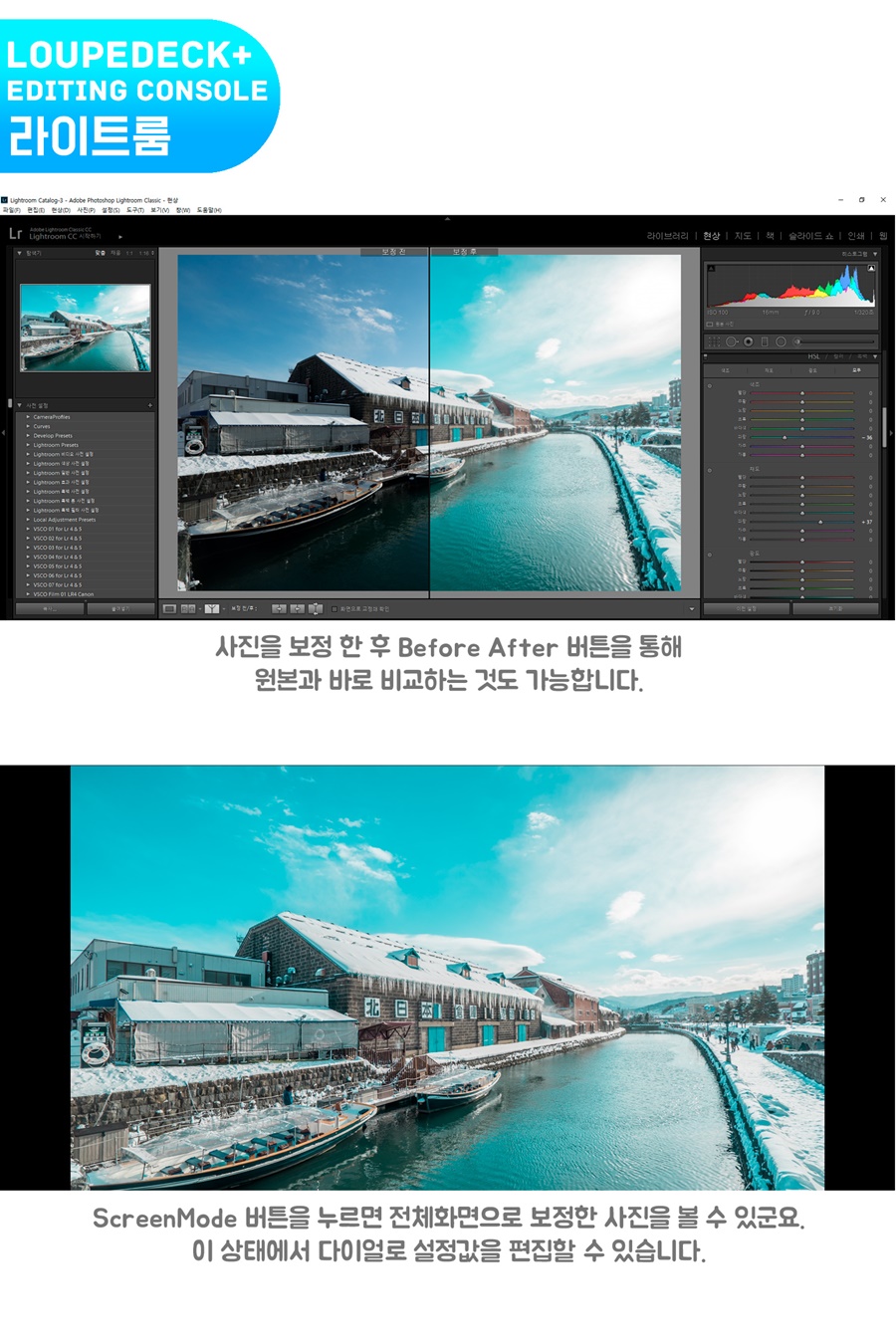Toggle the original photo checkbox under histogram
Screen dimensions: 896x1344
tap(710, 324)
